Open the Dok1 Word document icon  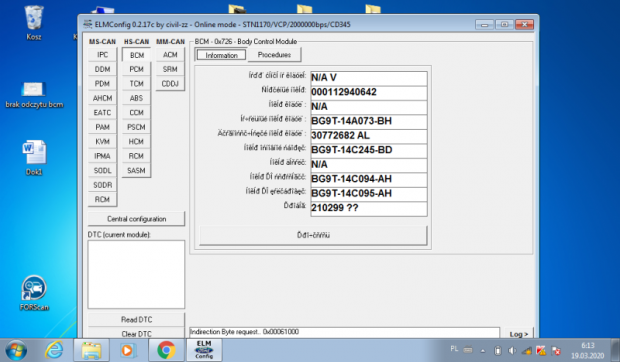pyautogui.click(x=34, y=157)
